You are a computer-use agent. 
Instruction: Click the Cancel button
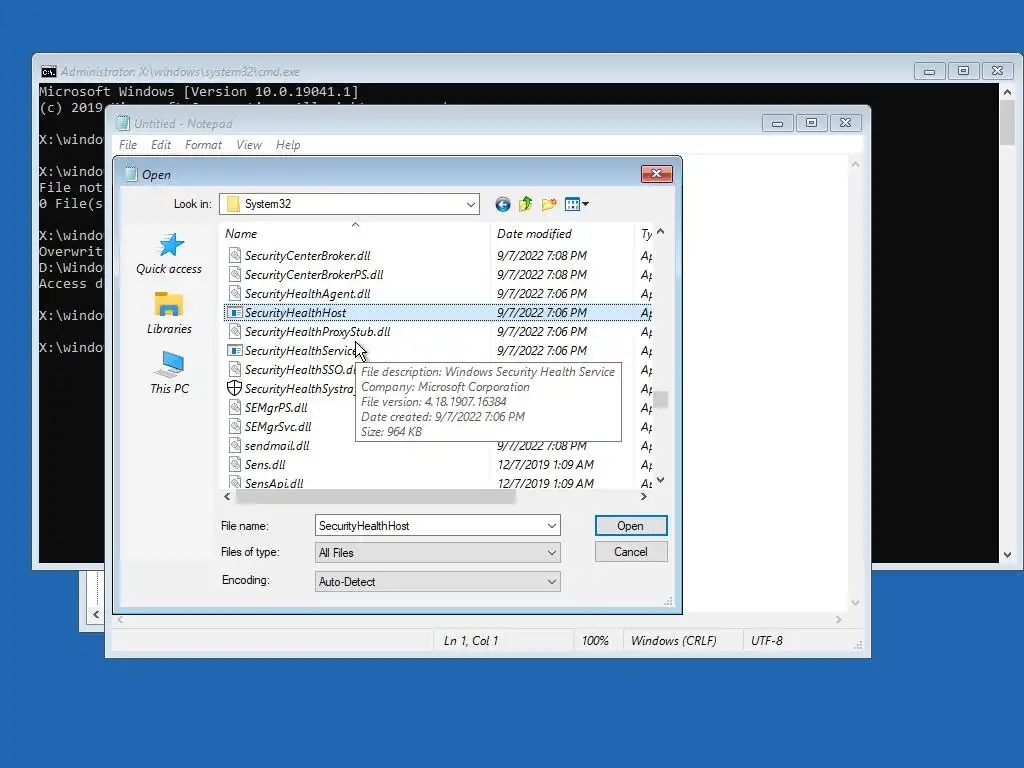pos(631,552)
